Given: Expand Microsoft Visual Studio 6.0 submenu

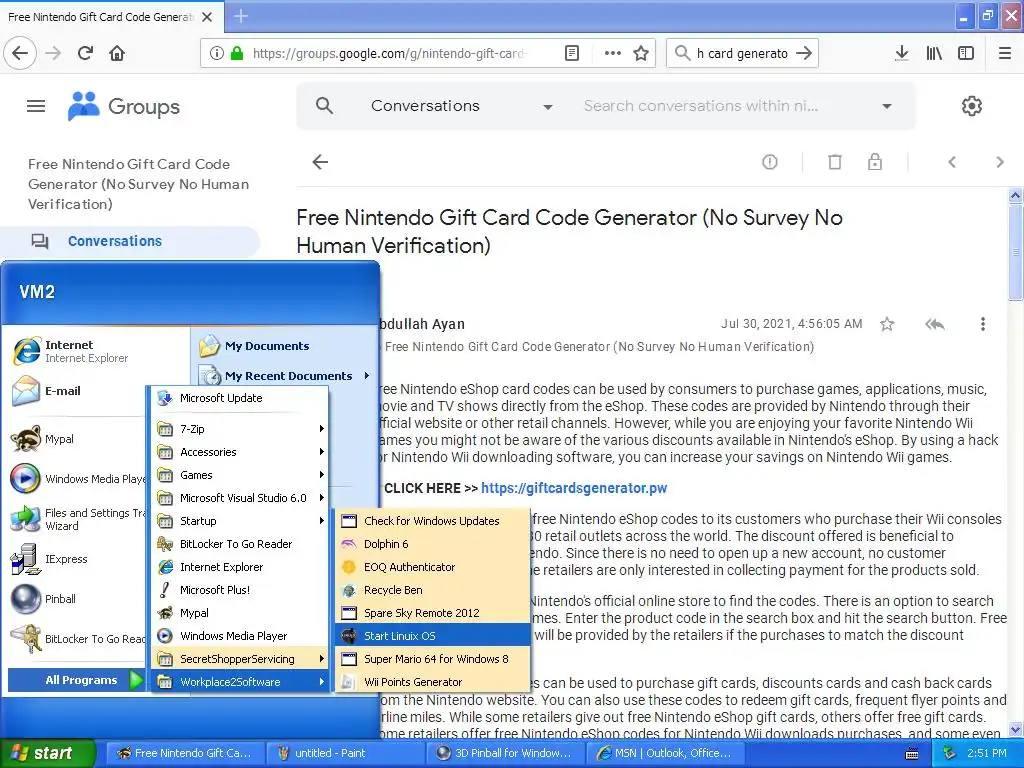Looking at the screenshot, I should tap(240, 498).
